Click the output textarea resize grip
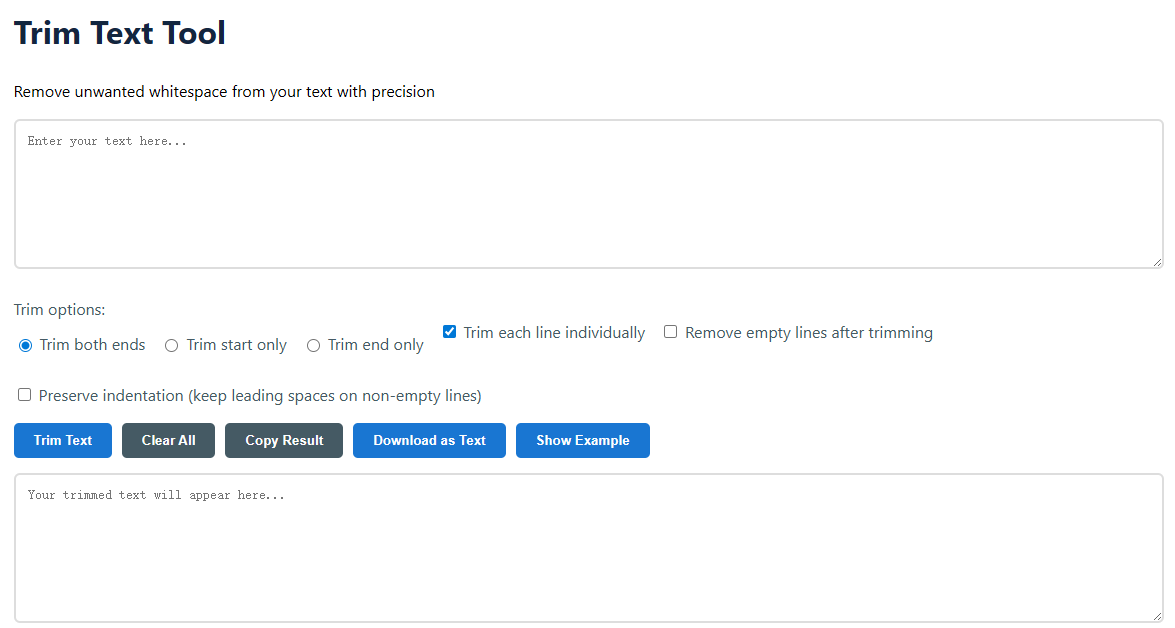The height and width of the screenshot is (628, 1175). pyautogui.click(x=1157, y=616)
